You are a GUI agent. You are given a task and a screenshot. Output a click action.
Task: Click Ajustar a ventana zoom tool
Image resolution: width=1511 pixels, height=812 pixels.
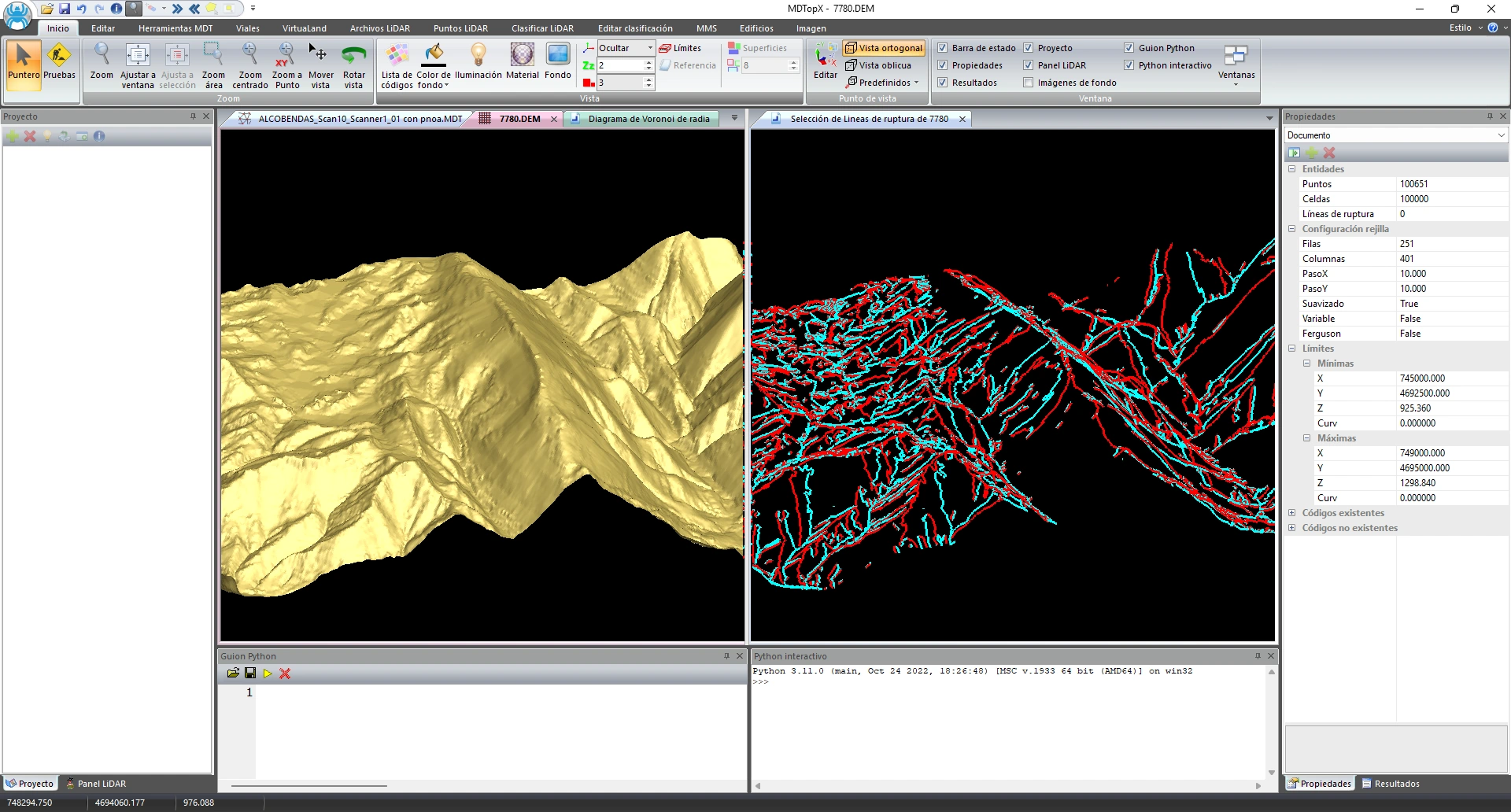click(x=138, y=65)
